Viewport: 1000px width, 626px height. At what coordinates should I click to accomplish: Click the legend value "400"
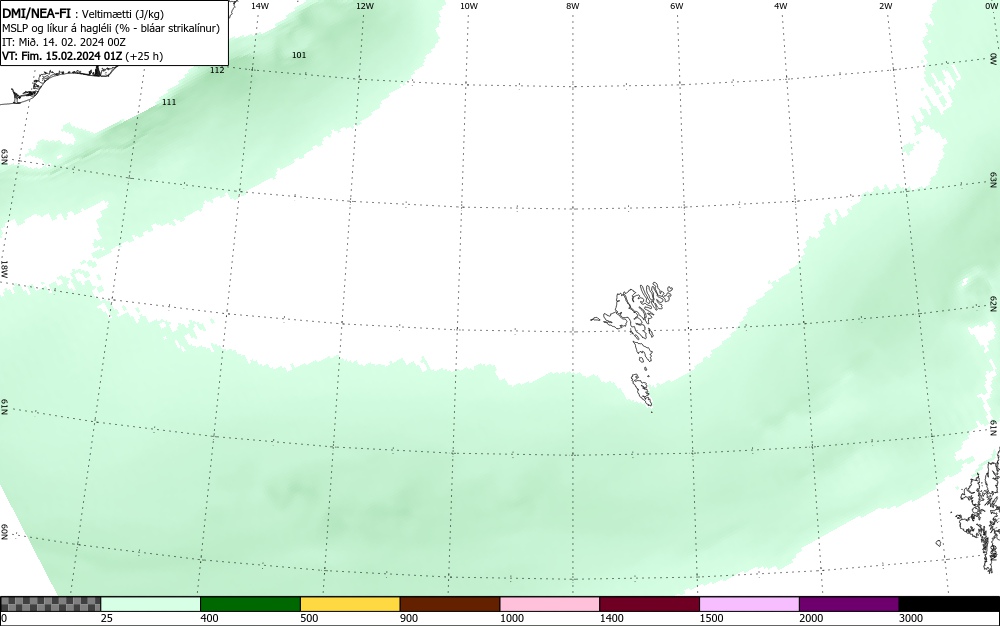click(209, 618)
